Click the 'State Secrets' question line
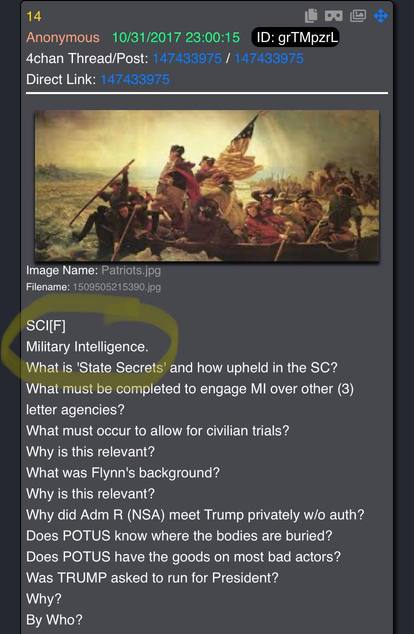Image resolution: width=414 pixels, height=634 pixels. [182, 368]
